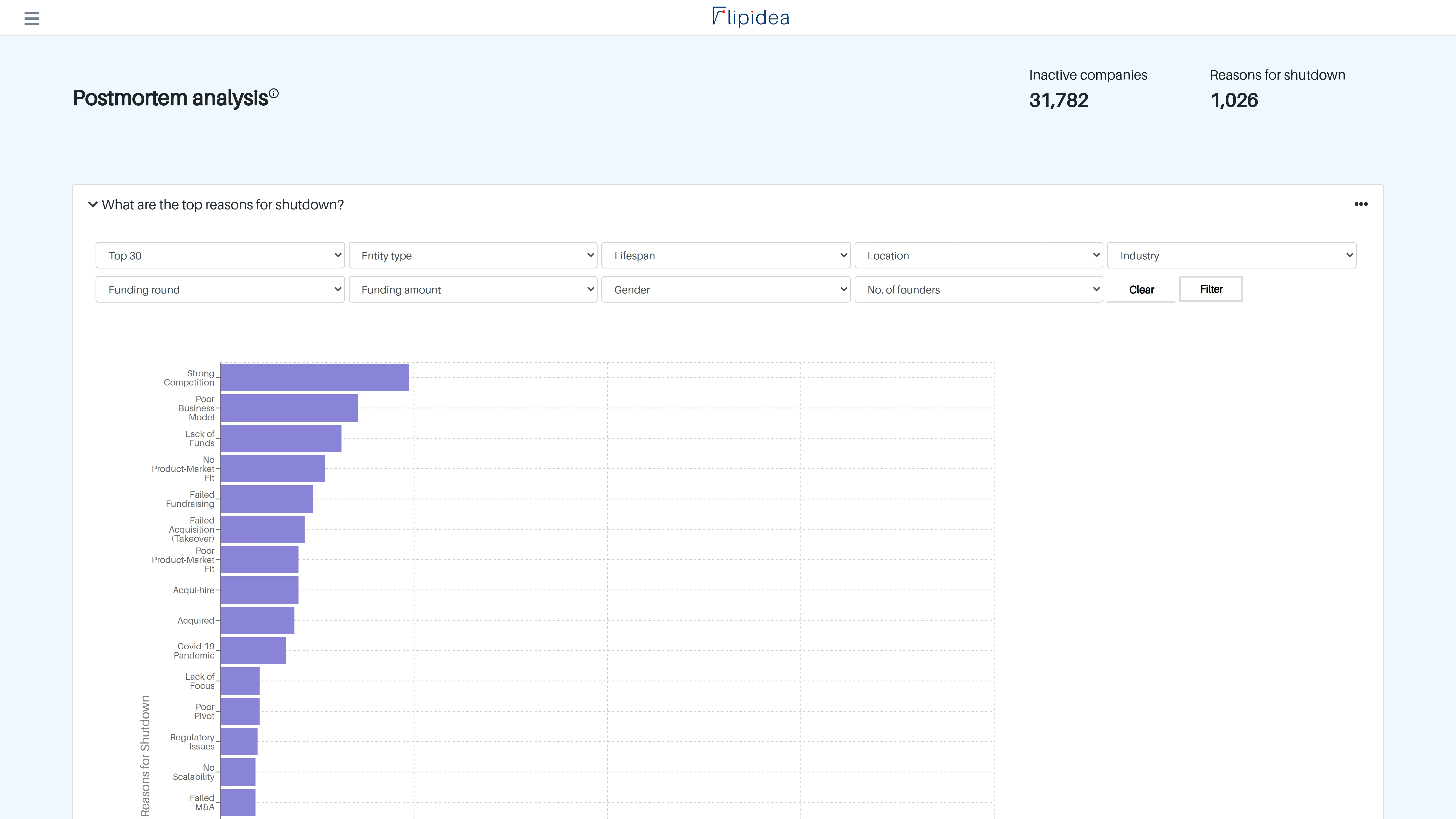
Task: Click the Poor Product-Market Fit bar
Action: (x=259, y=560)
